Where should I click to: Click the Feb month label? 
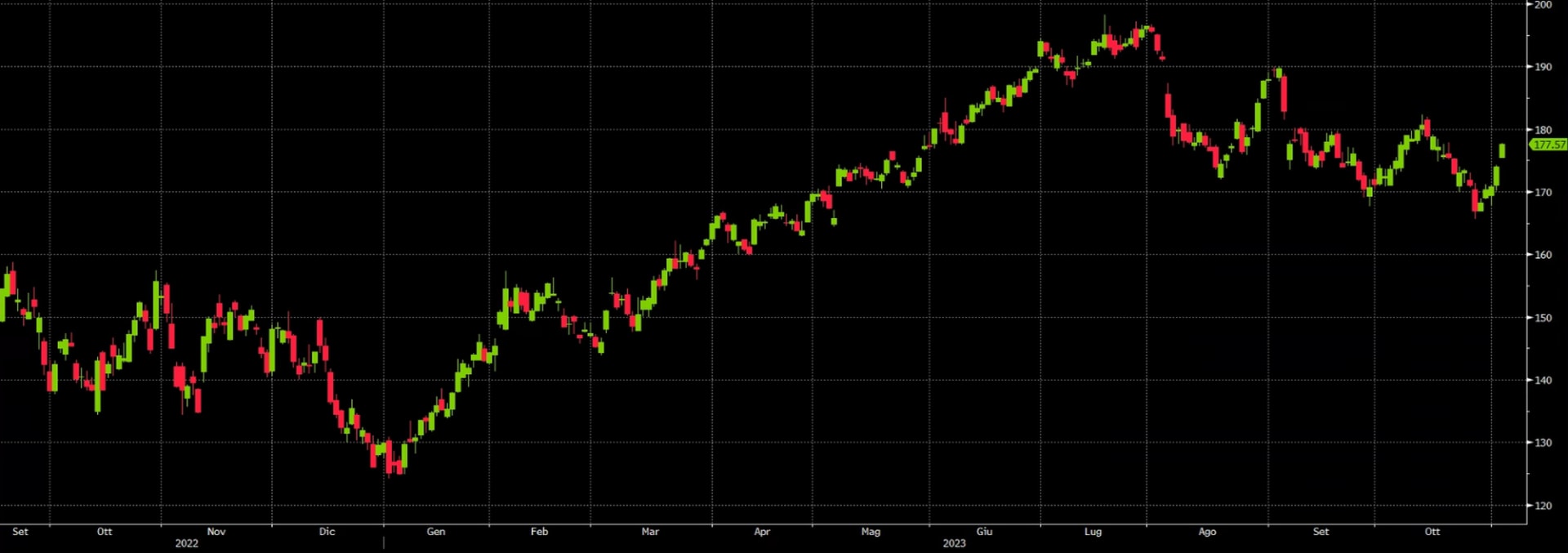point(539,532)
